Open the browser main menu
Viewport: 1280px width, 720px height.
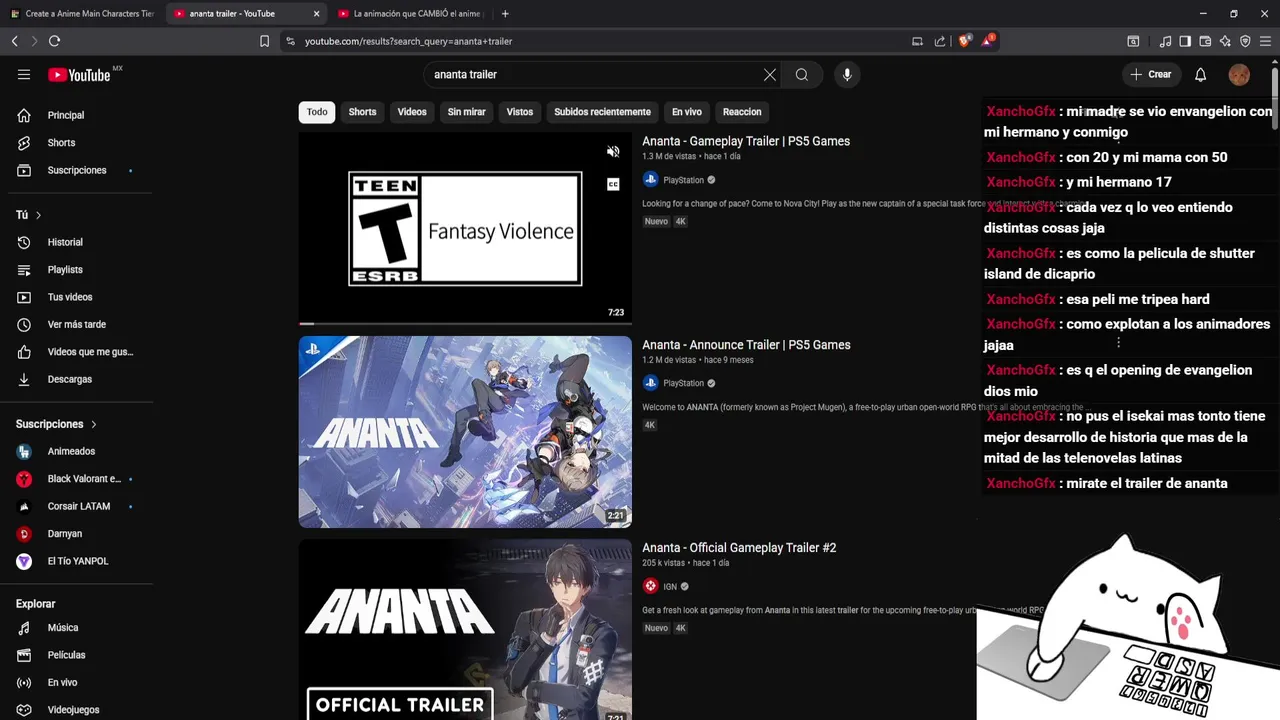coord(1265,41)
